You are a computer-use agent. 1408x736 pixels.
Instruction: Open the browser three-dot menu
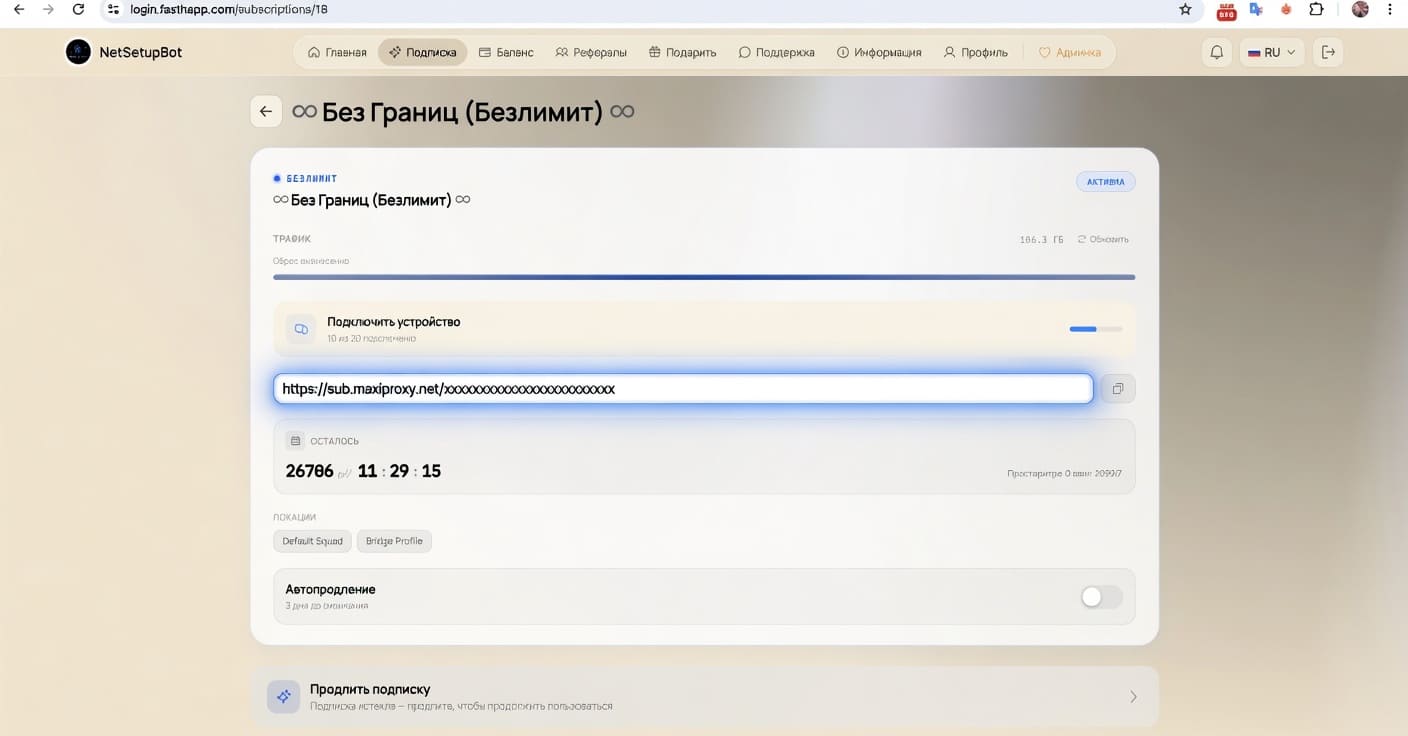coord(1390,9)
